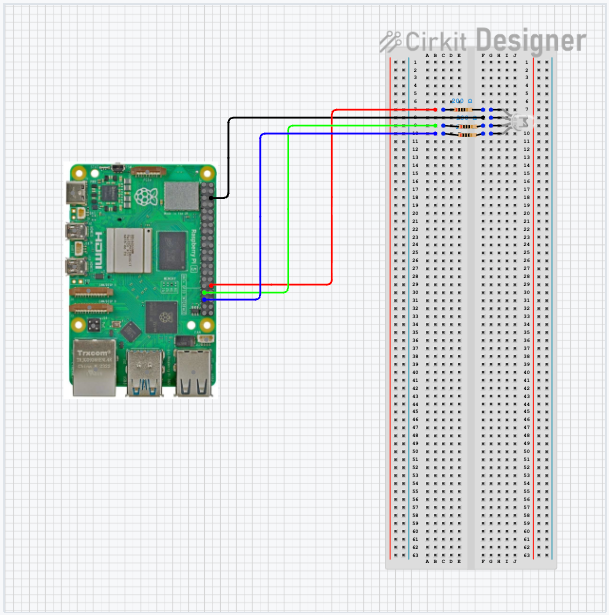Select the breadboard at row 40 center gap

click(x=471, y=372)
